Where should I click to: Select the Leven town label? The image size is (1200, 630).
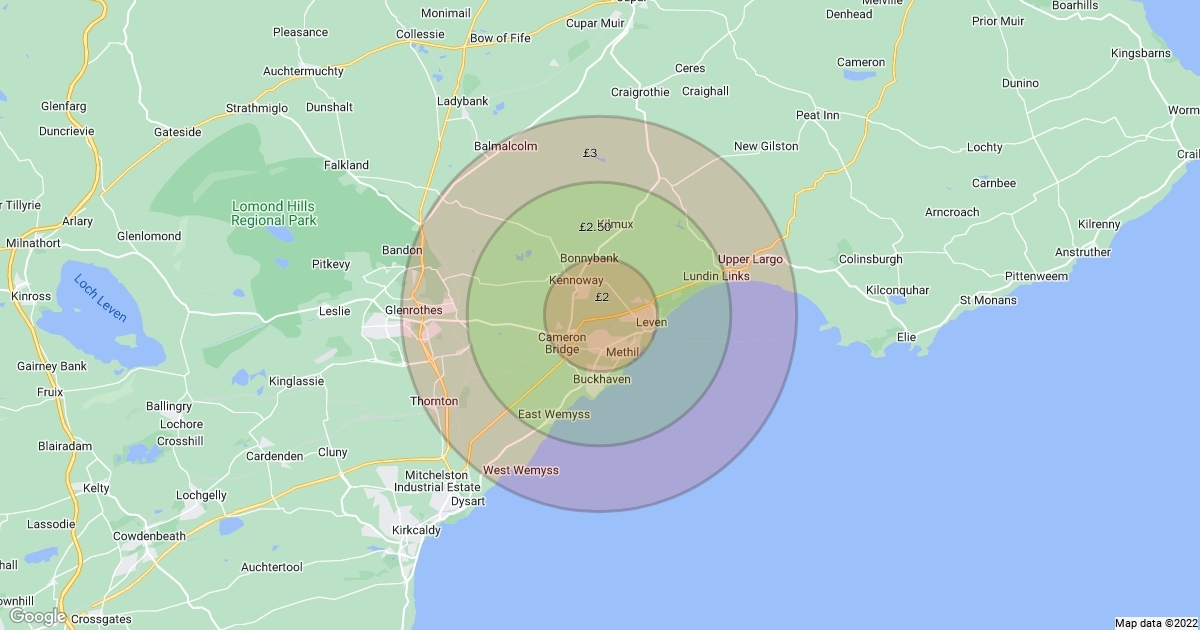pos(651,322)
